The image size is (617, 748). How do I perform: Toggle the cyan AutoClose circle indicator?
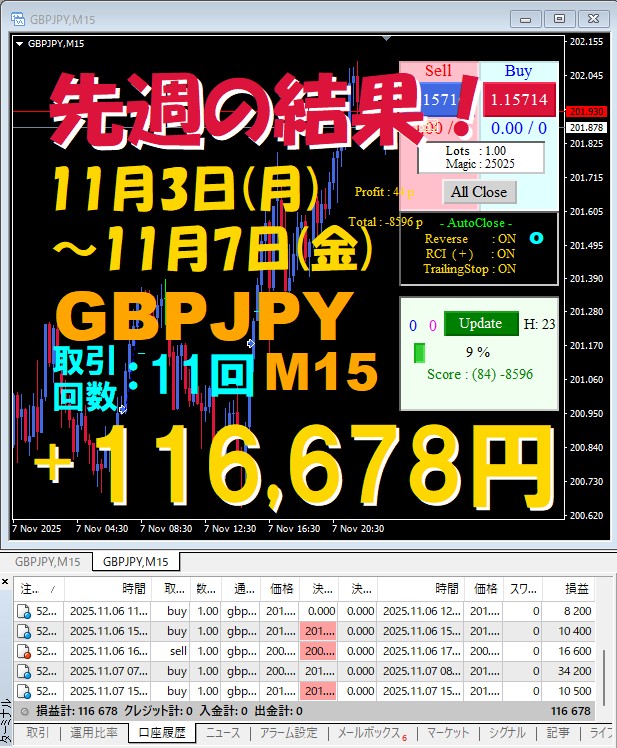pyautogui.click(x=536, y=238)
